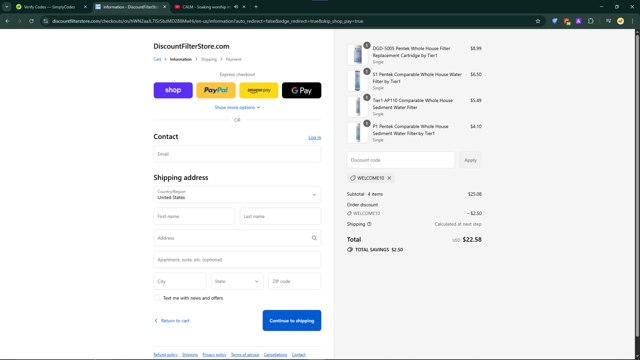640x360 pixels.
Task: Go to Cart breadcrumb link
Action: tap(157, 59)
